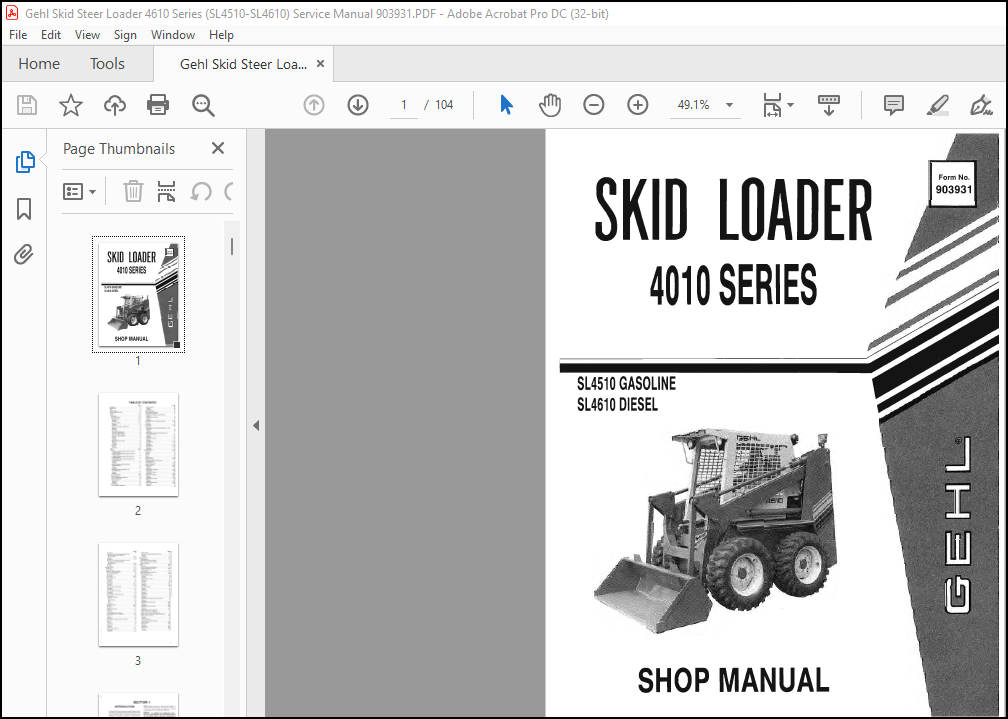Open the Attachments paperclip icon
Image resolution: width=1008 pixels, height=719 pixels.
point(24,255)
